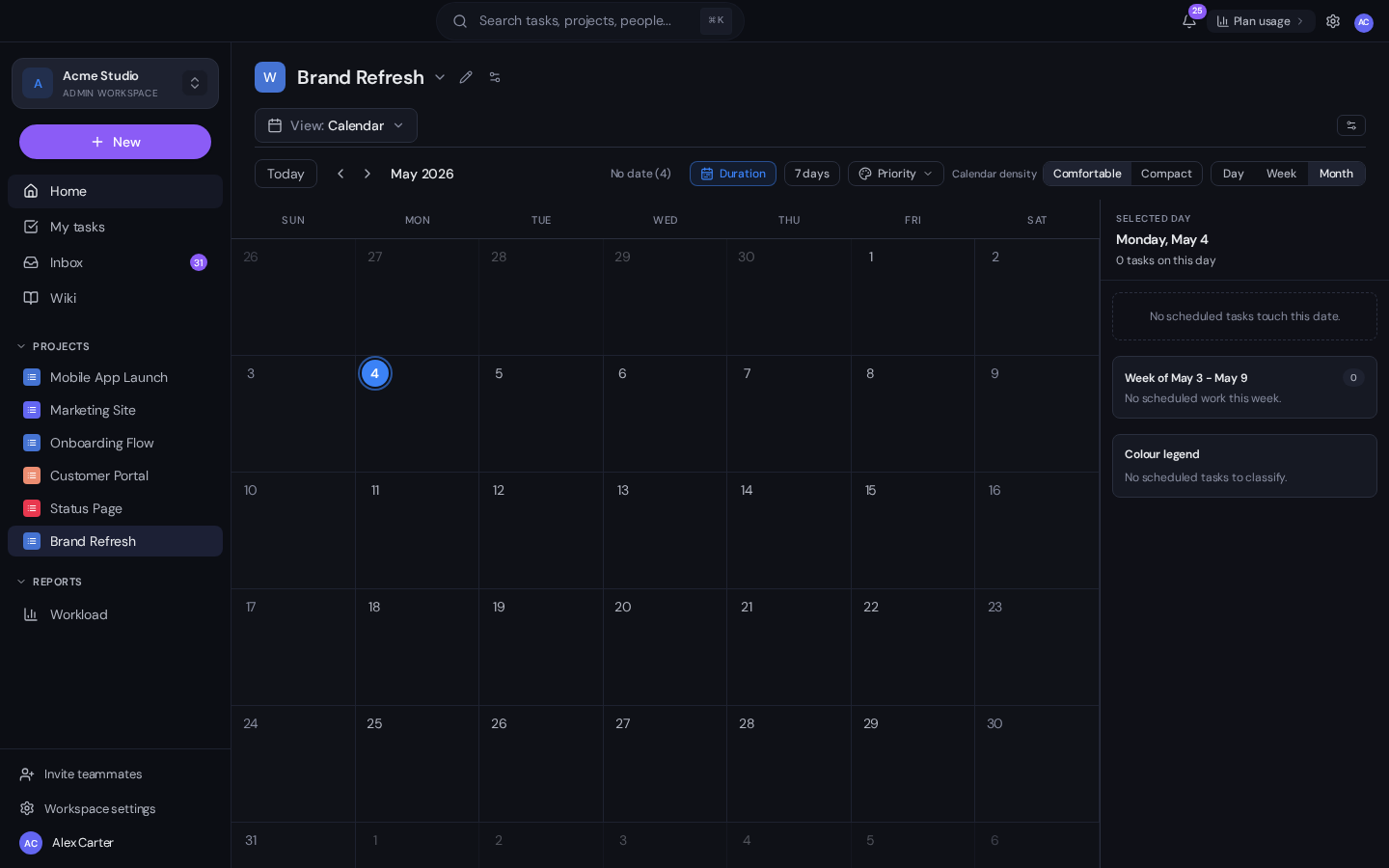This screenshot has width=1389, height=868.
Task: Switch workspace using Acme Studio selector arrows
Action: (195, 83)
